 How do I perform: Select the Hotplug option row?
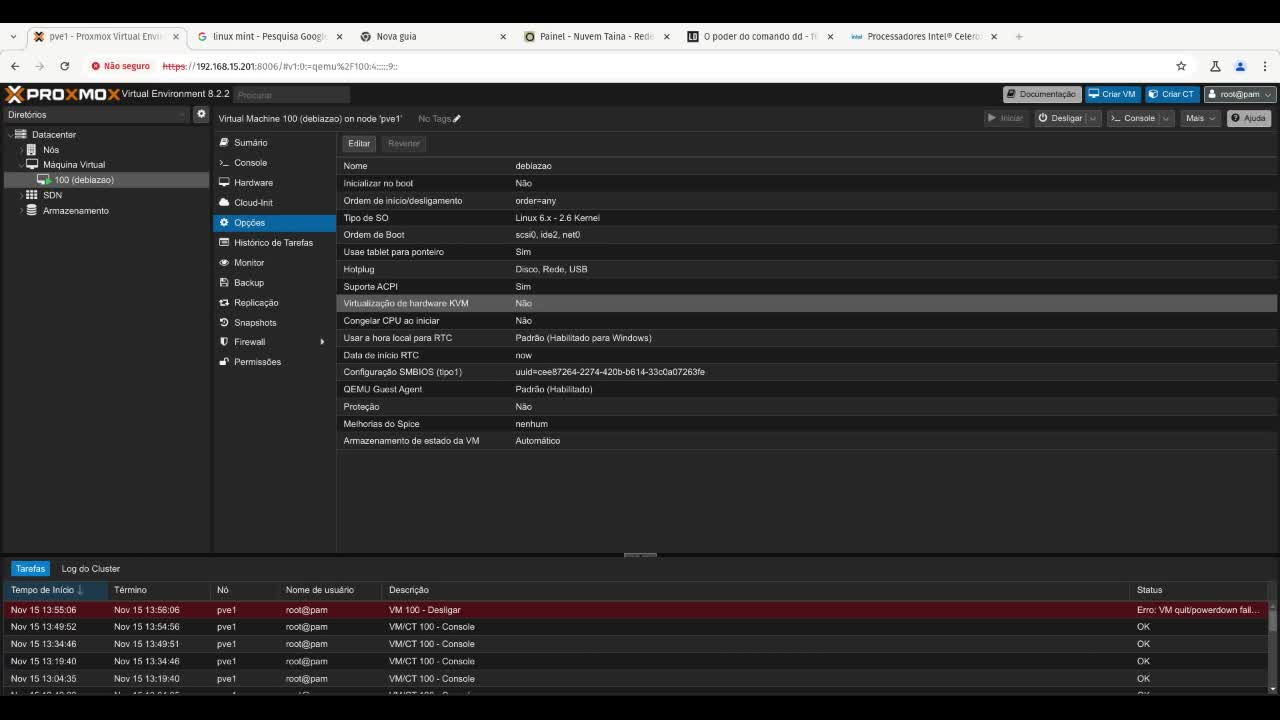pyautogui.click(x=806, y=269)
